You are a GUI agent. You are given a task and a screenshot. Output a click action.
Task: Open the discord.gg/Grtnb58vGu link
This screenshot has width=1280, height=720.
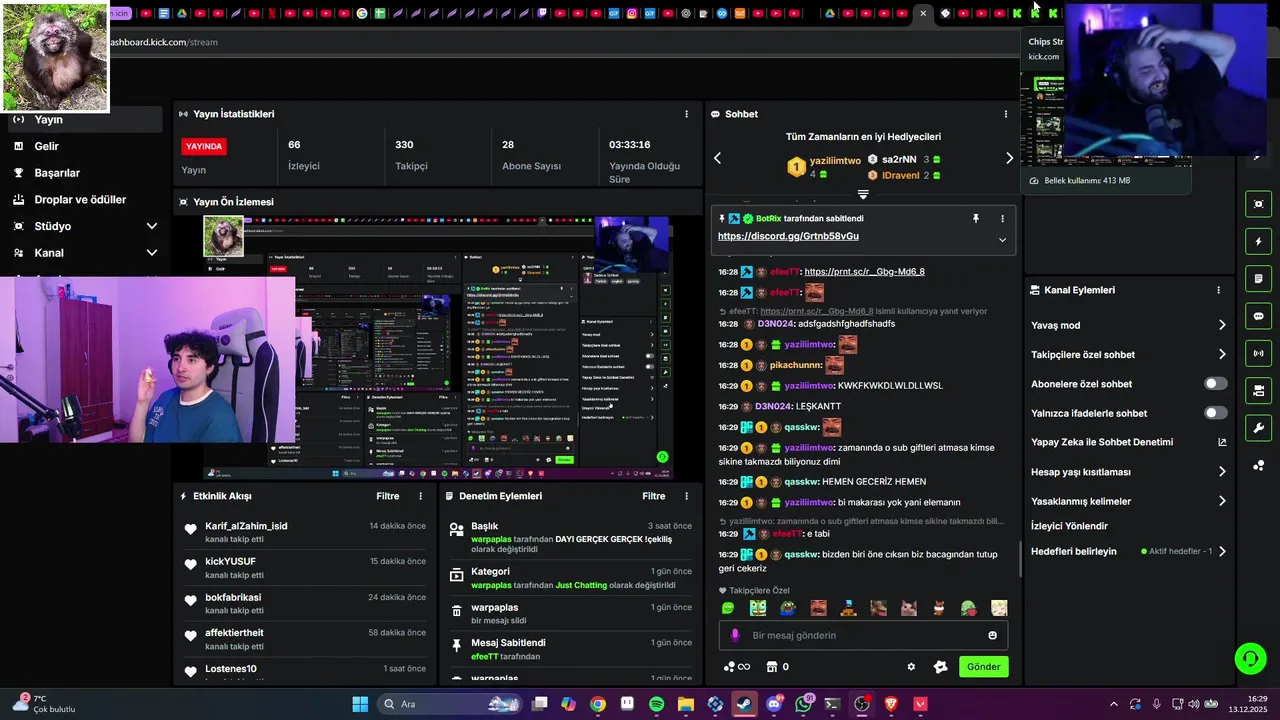(788, 236)
